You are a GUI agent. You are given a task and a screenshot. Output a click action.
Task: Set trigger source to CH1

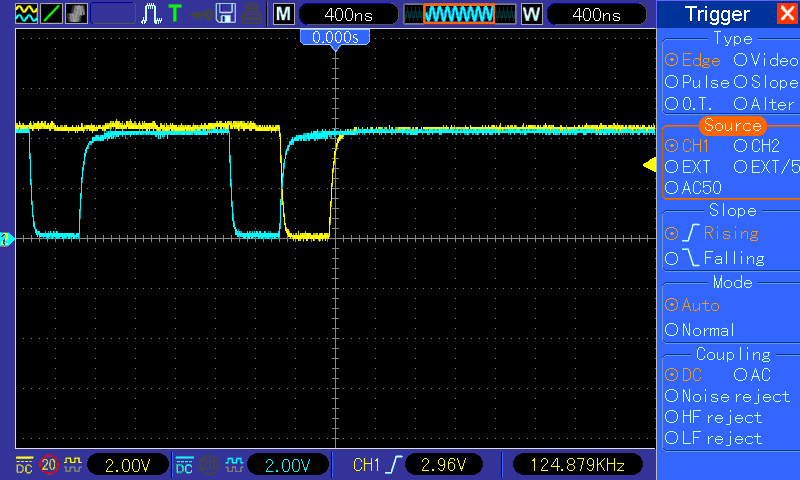687,146
